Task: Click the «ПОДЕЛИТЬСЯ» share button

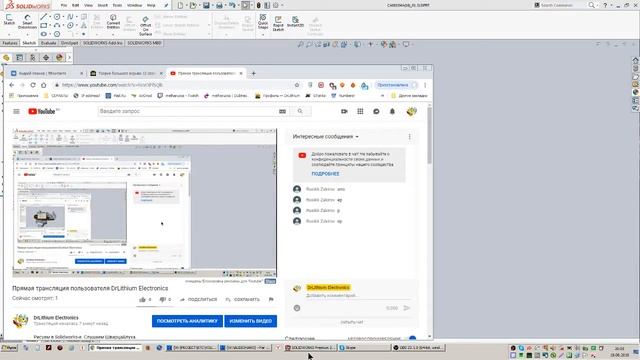Action: 199,300
